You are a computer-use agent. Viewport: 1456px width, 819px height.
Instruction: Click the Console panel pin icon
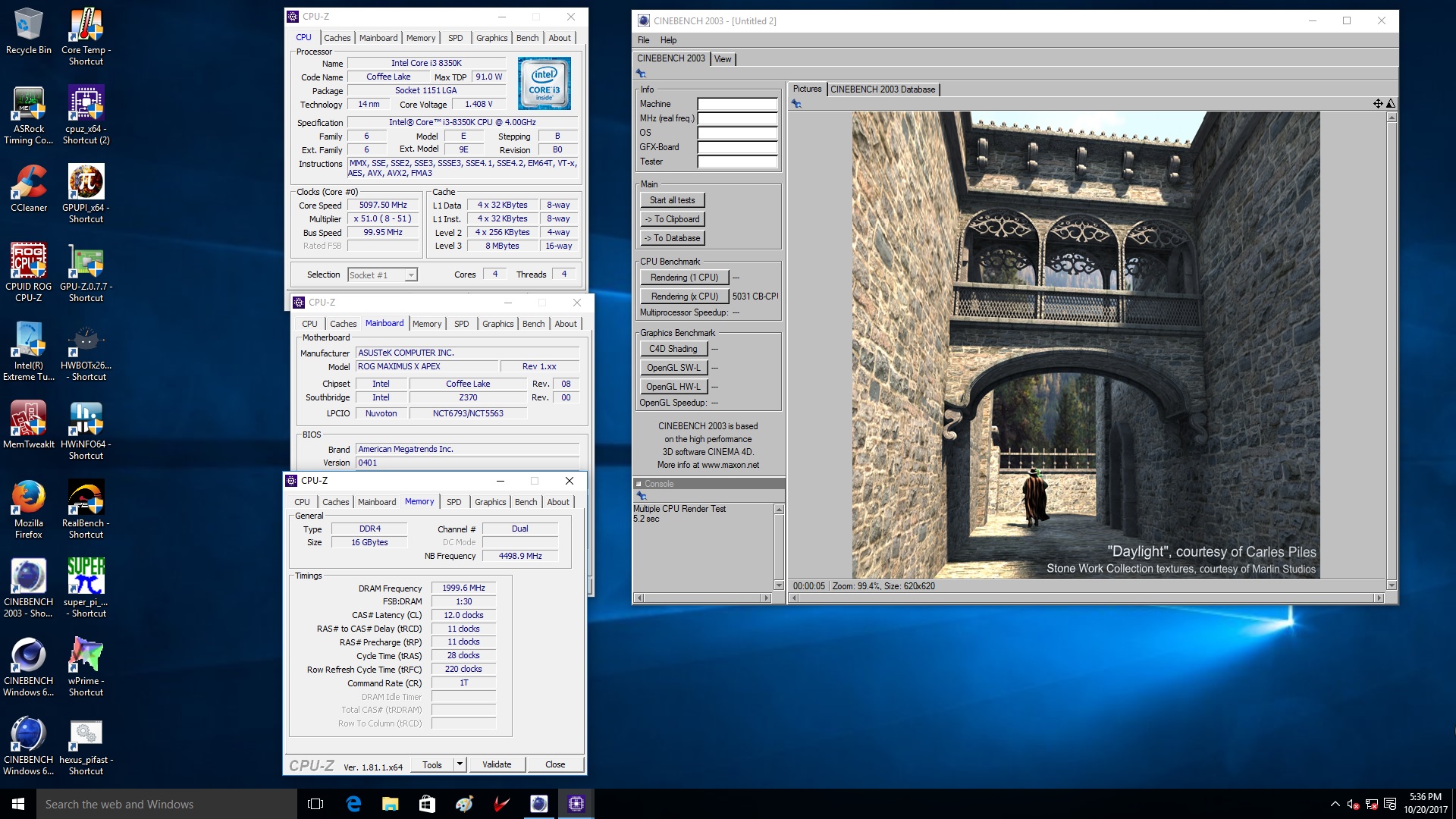click(x=641, y=496)
